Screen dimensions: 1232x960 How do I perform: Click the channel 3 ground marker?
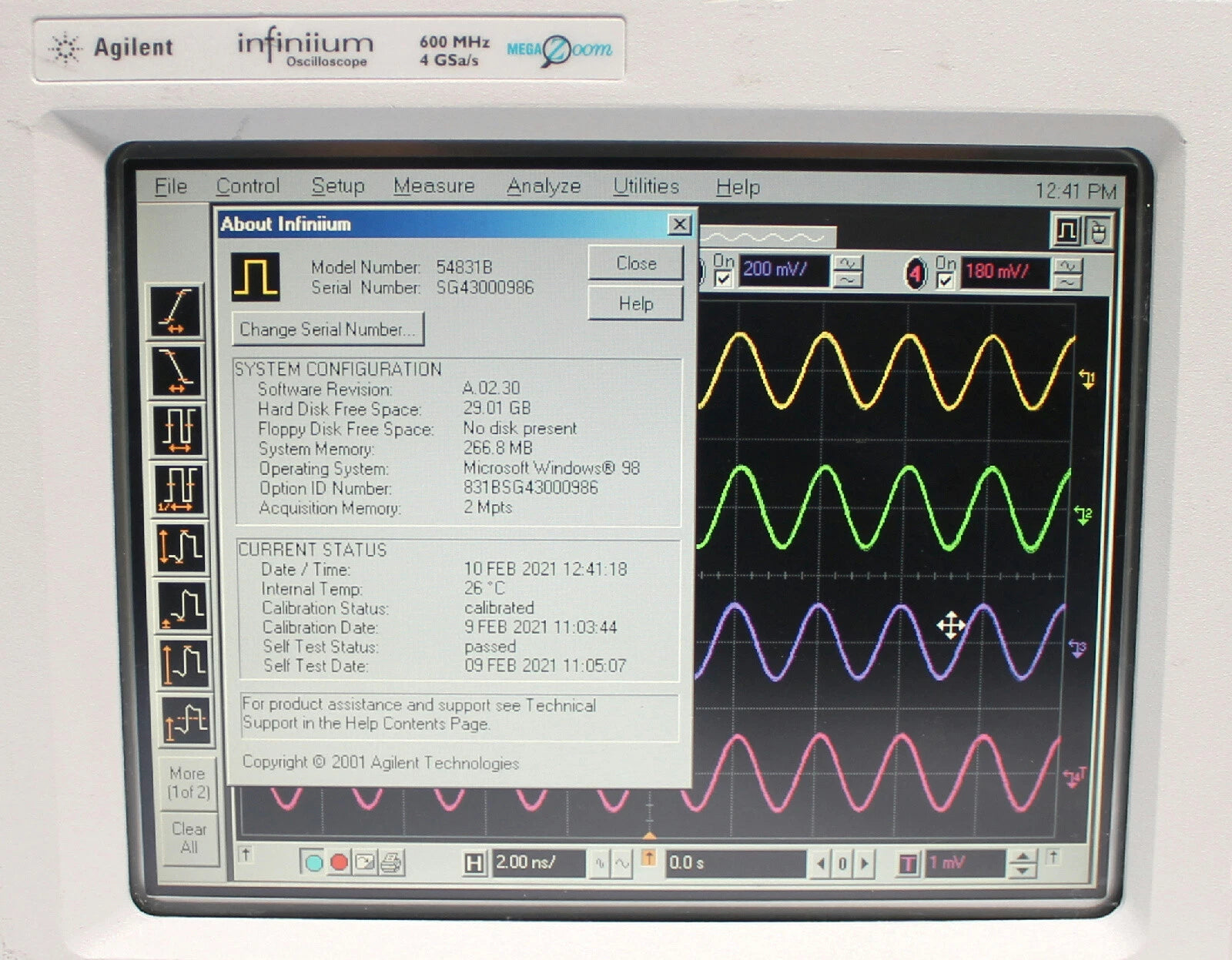[x=1079, y=648]
